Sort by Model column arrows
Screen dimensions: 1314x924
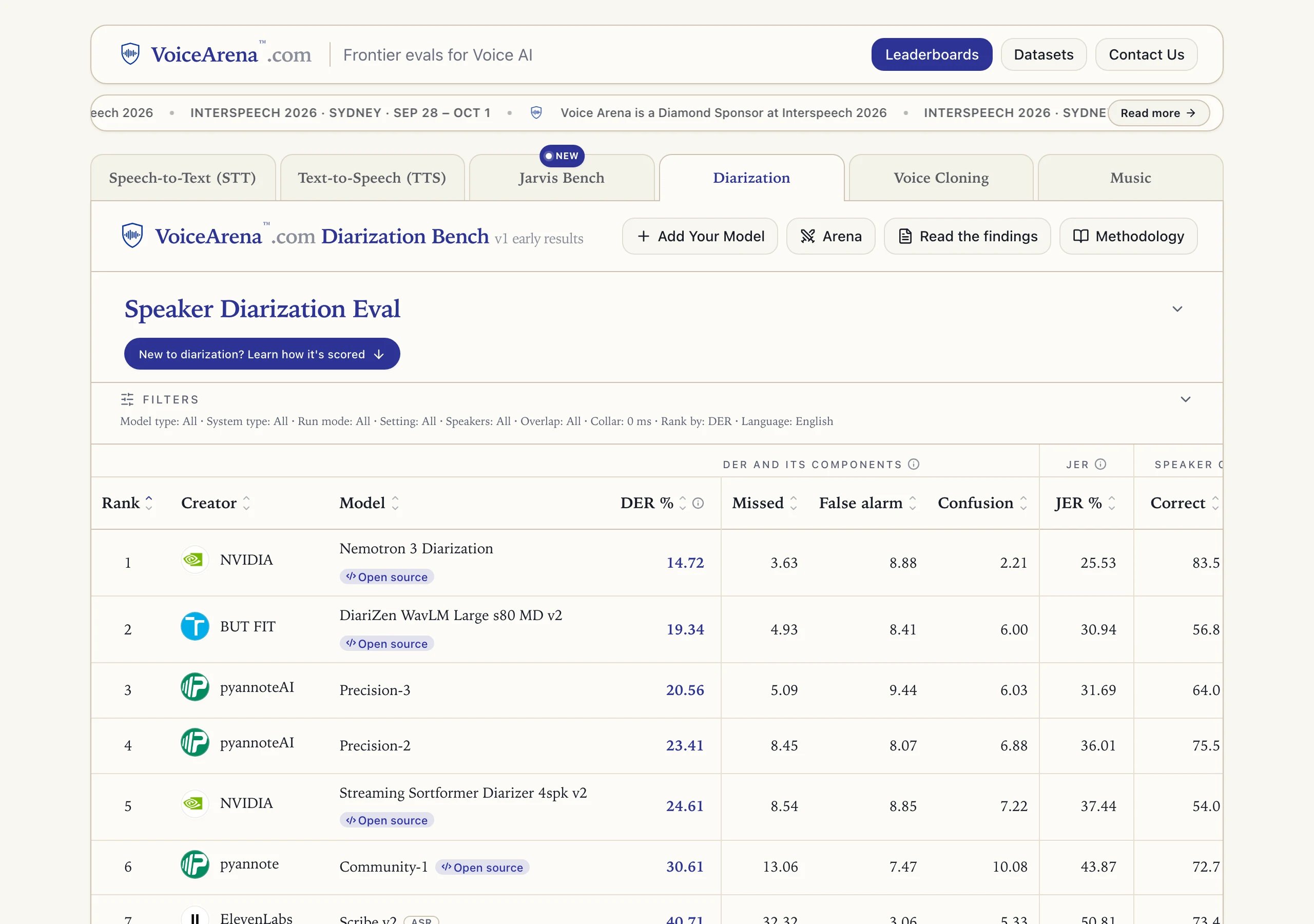pyautogui.click(x=395, y=503)
